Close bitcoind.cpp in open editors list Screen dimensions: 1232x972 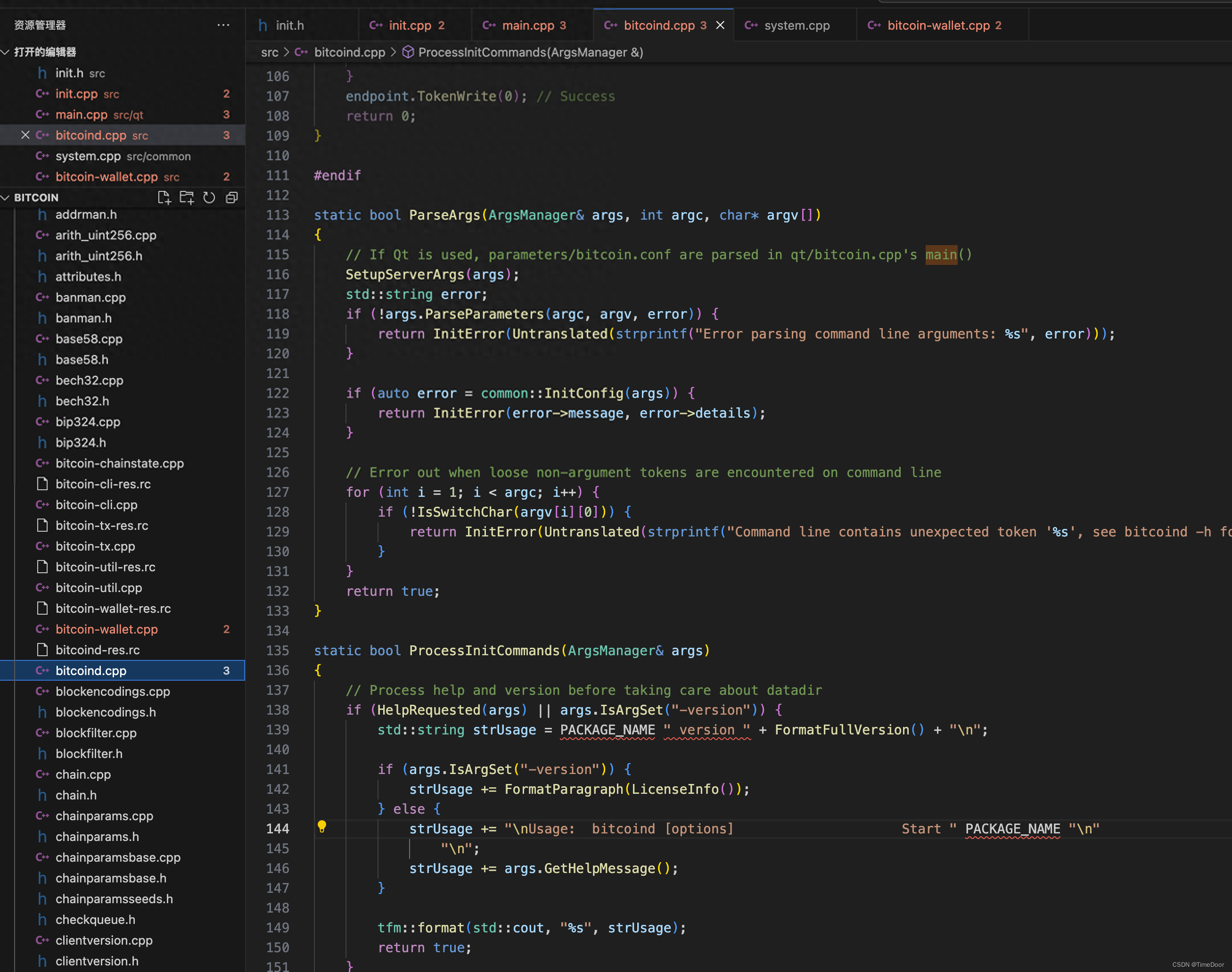click(x=25, y=135)
